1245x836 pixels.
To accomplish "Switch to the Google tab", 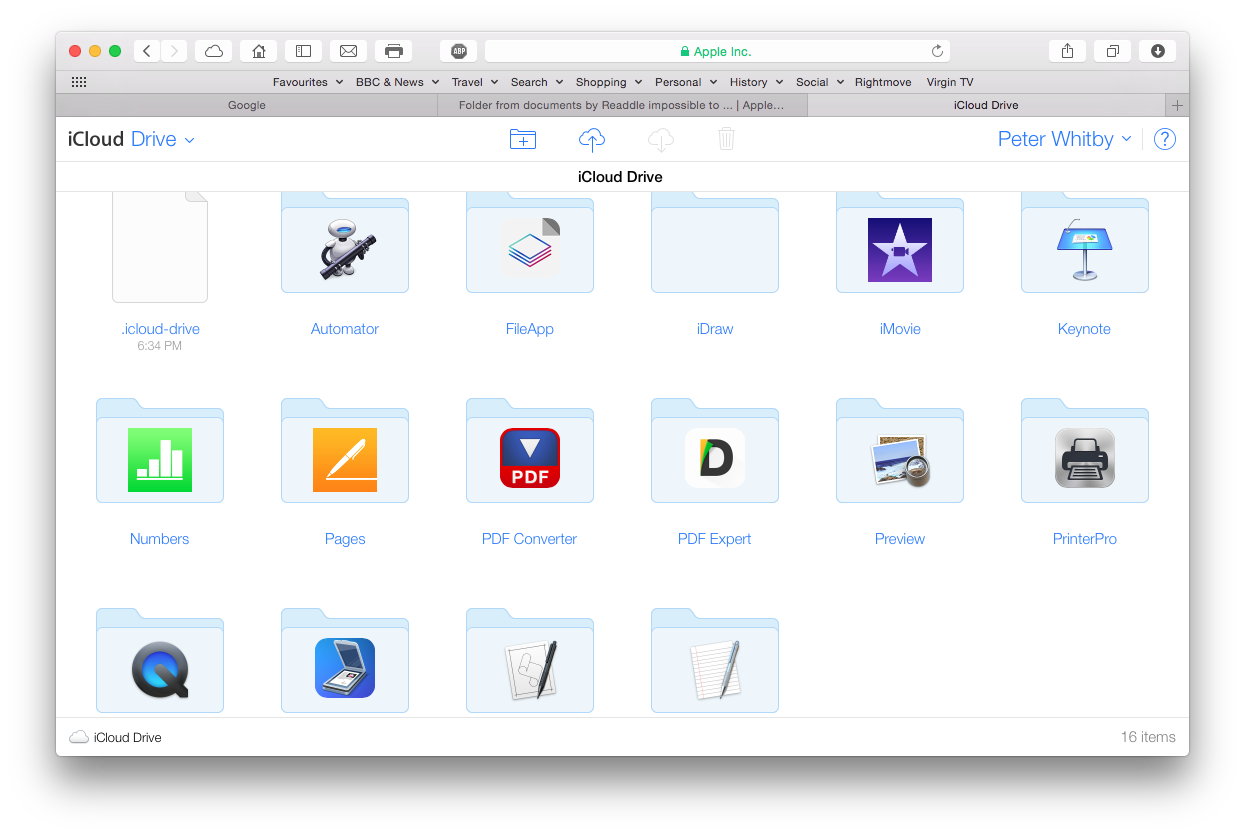I will (247, 105).
